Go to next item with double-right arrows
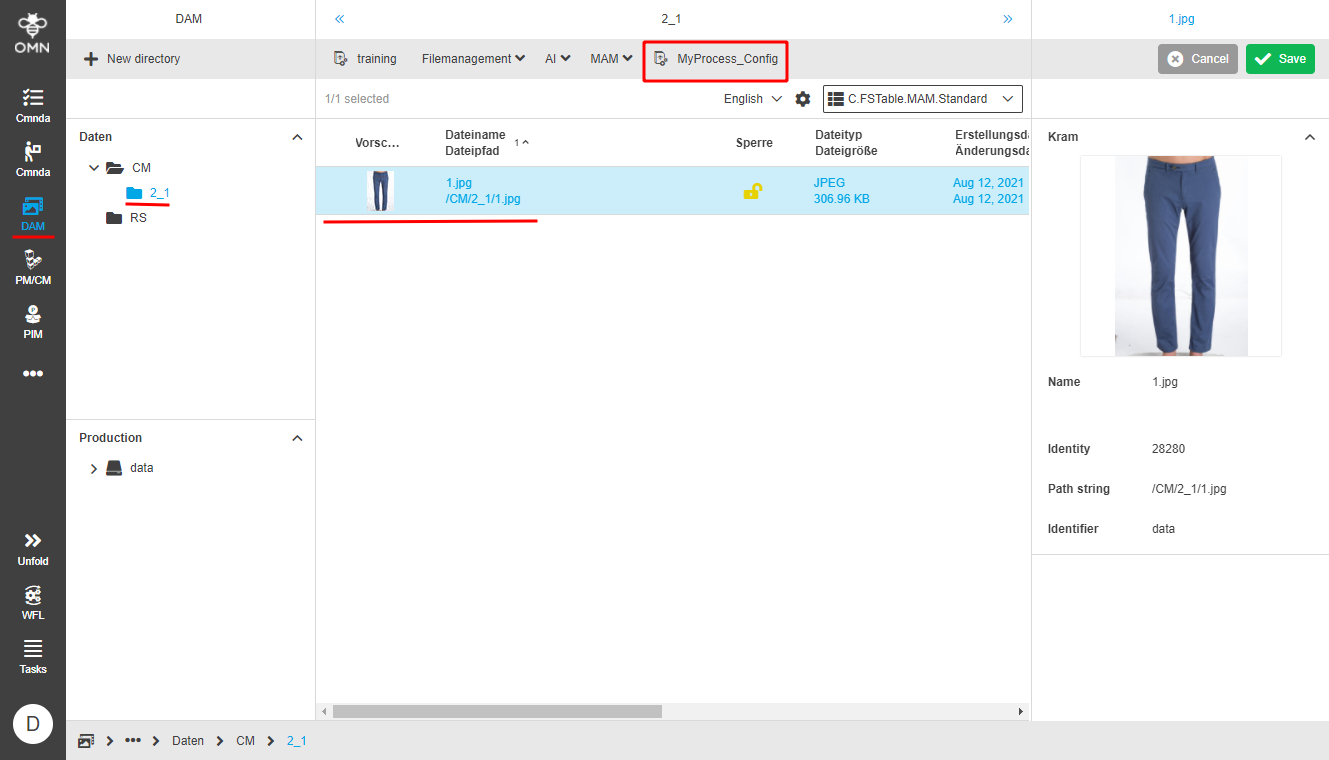Viewport: 1329px width, 760px height. coord(1007,19)
